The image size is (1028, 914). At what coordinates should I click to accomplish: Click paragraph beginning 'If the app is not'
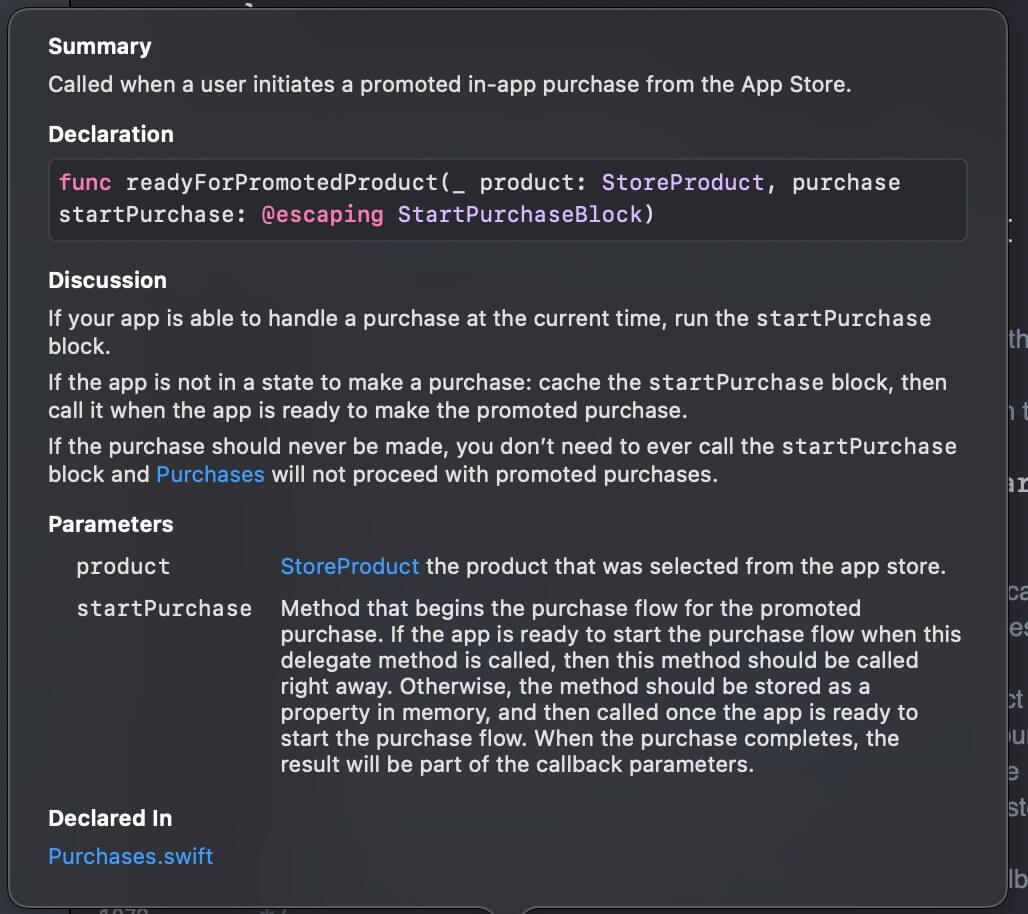click(x=497, y=396)
